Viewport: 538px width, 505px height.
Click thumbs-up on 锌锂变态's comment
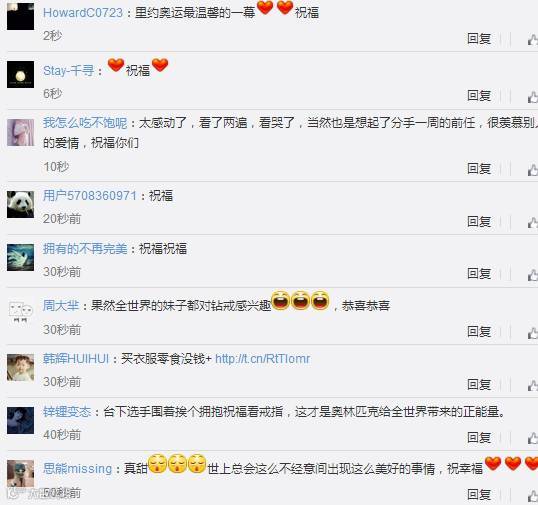click(x=533, y=438)
